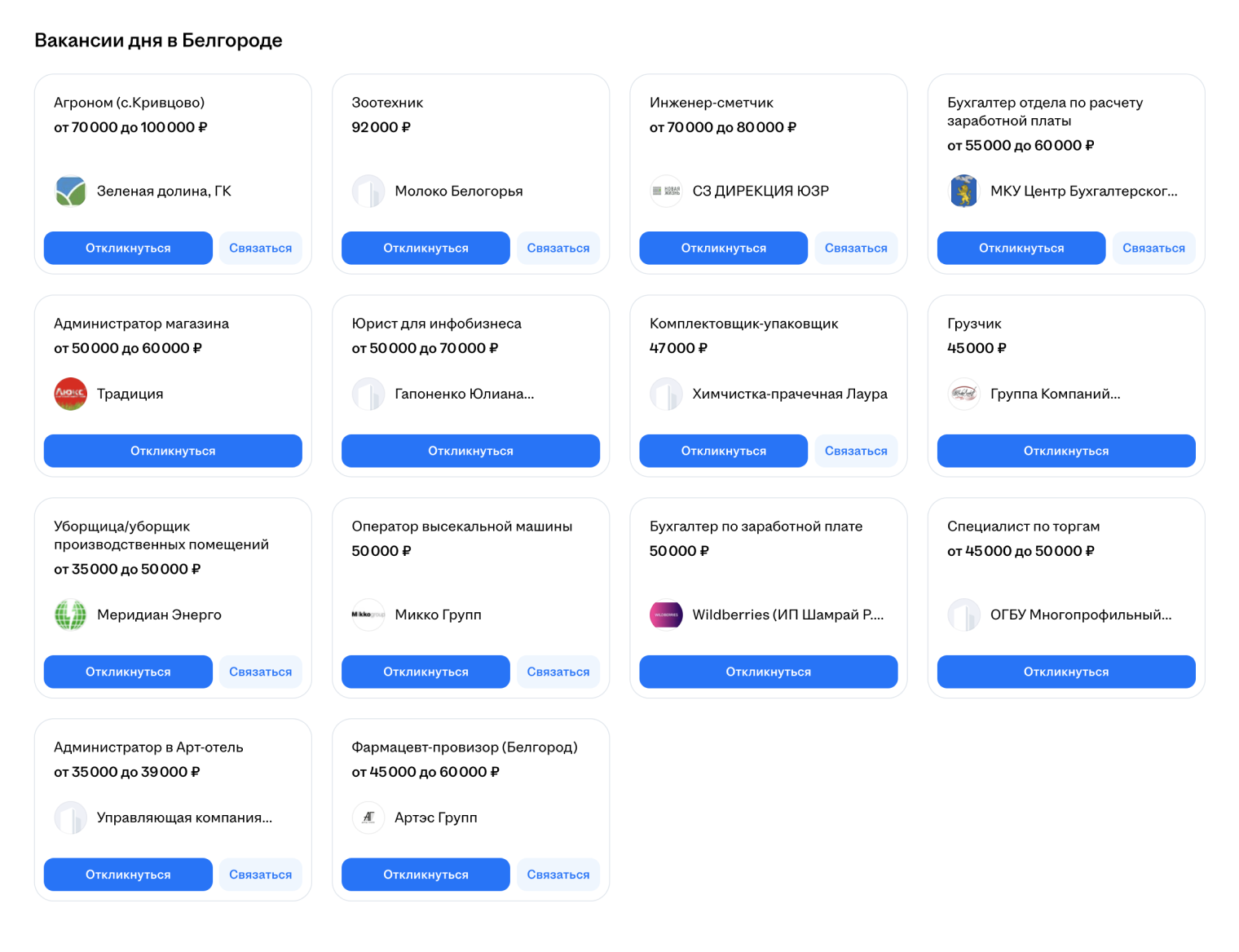Click the Традиция company logo icon

coord(70,394)
